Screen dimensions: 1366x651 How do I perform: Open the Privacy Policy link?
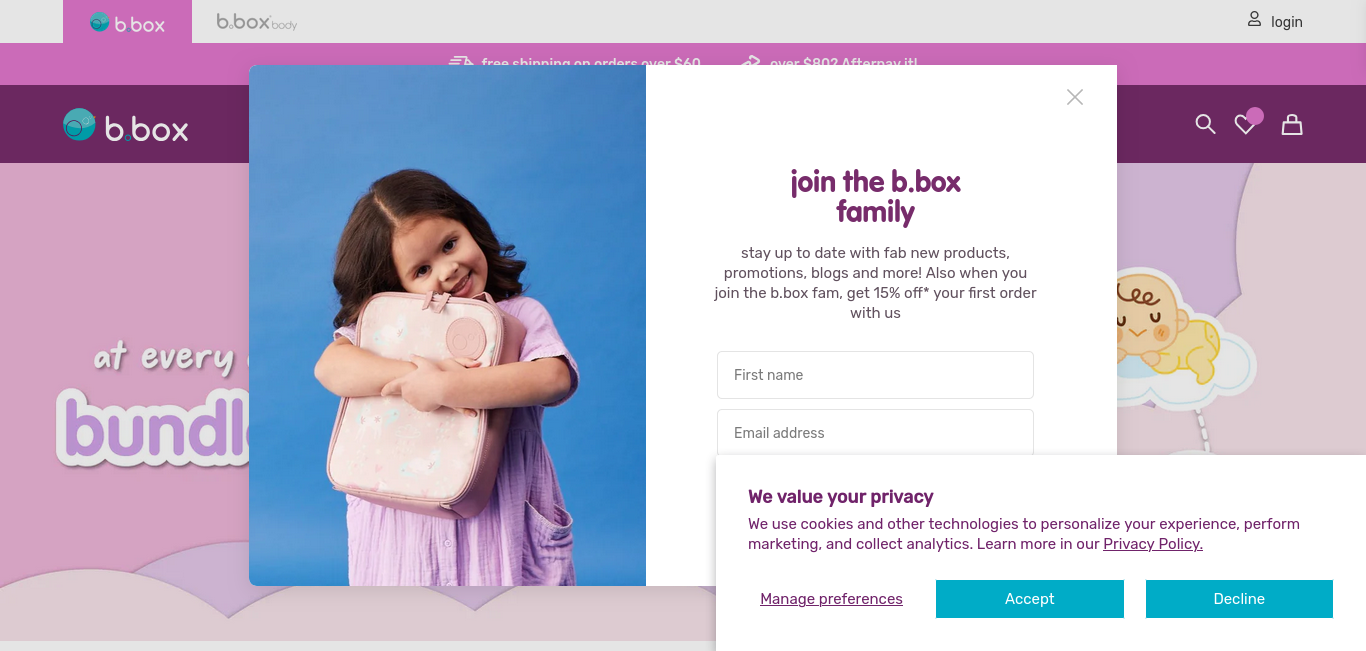(1153, 544)
